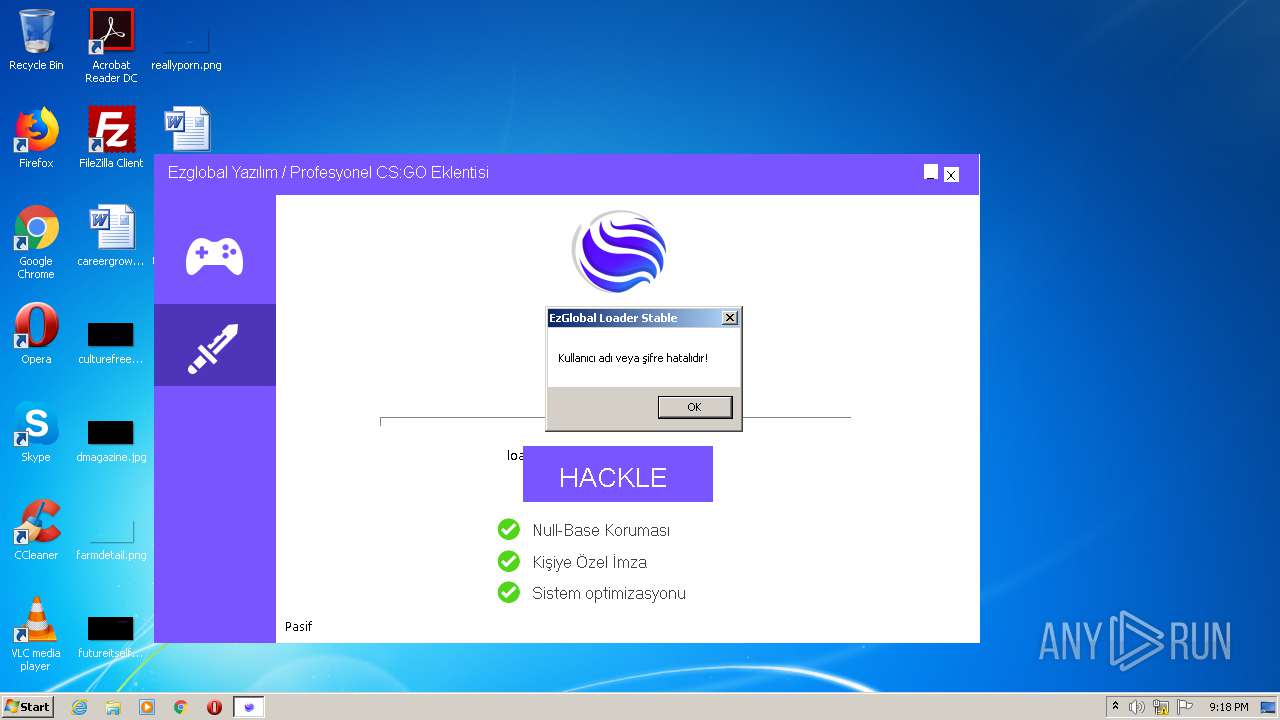Click the Sistem optimizasyonu green checkmark
Screen dimensions: 1280x720
[509, 593]
